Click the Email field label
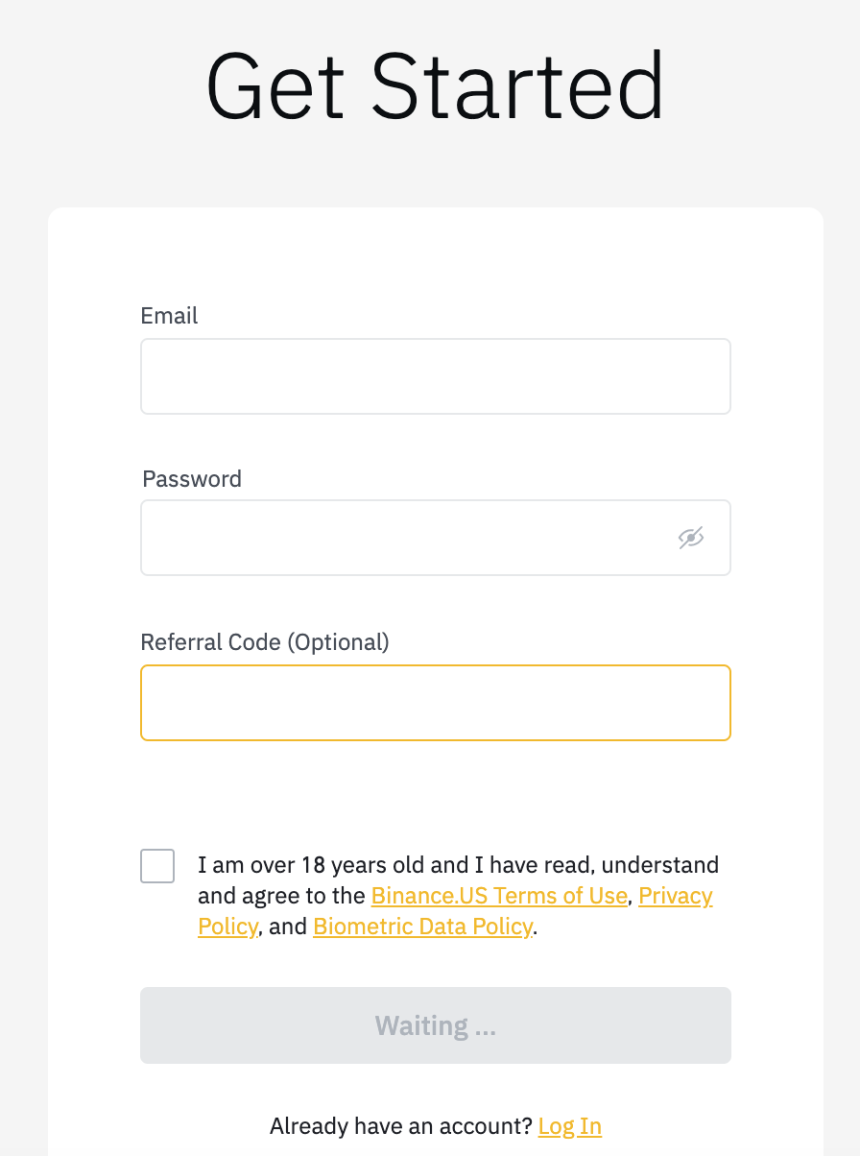Image resolution: width=860 pixels, height=1156 pixels. 169,316
